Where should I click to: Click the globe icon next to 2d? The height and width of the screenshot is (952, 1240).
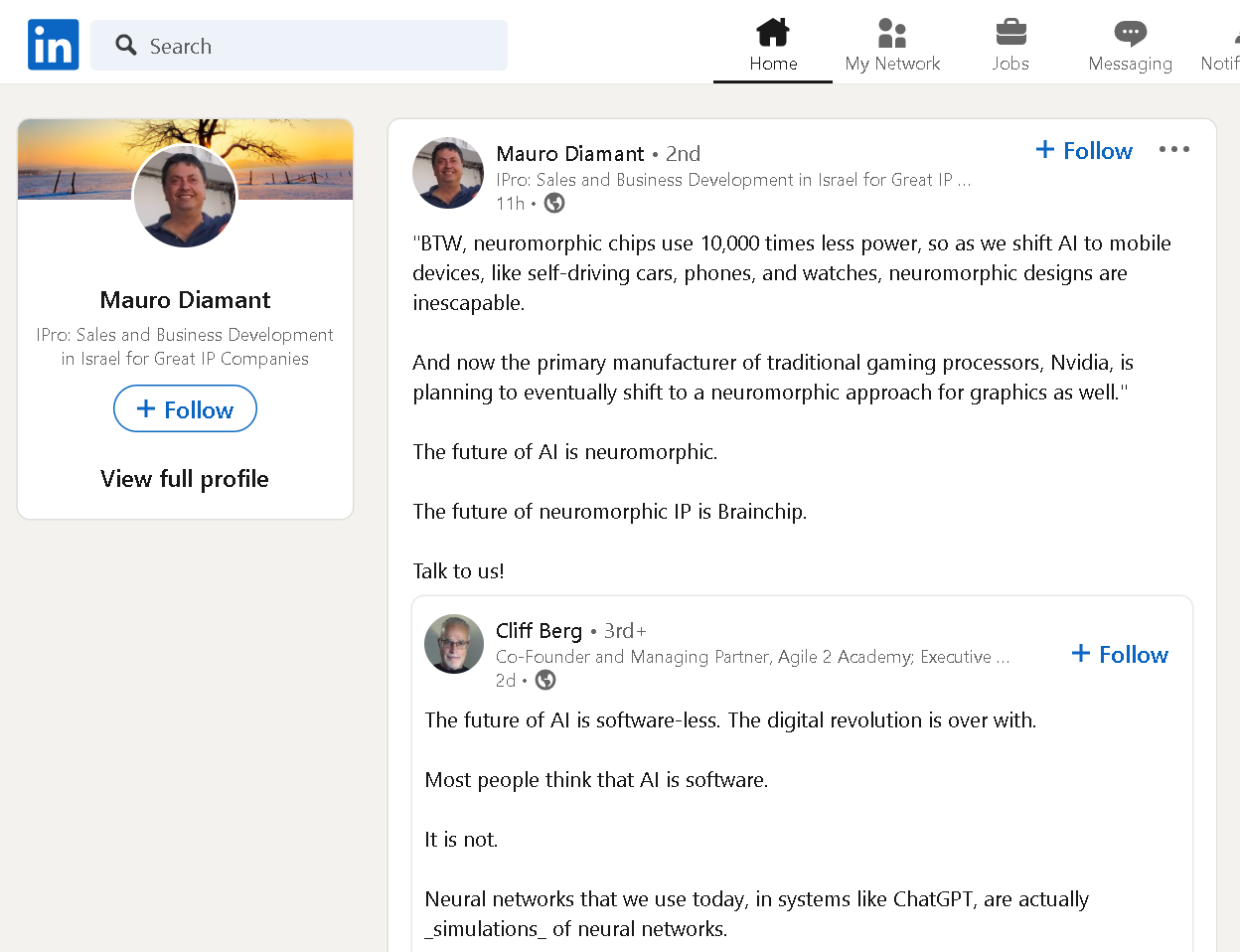[x=545, y=680]
